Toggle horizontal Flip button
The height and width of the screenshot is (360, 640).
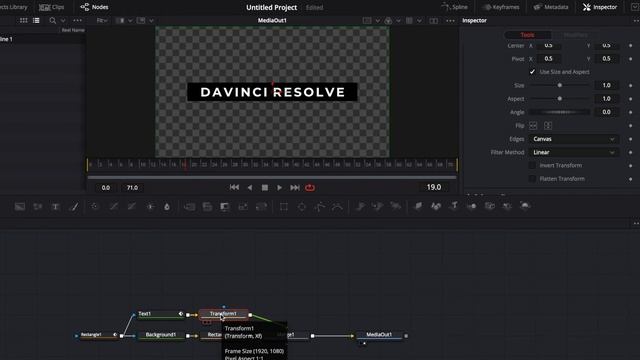[x=533, y=125]
